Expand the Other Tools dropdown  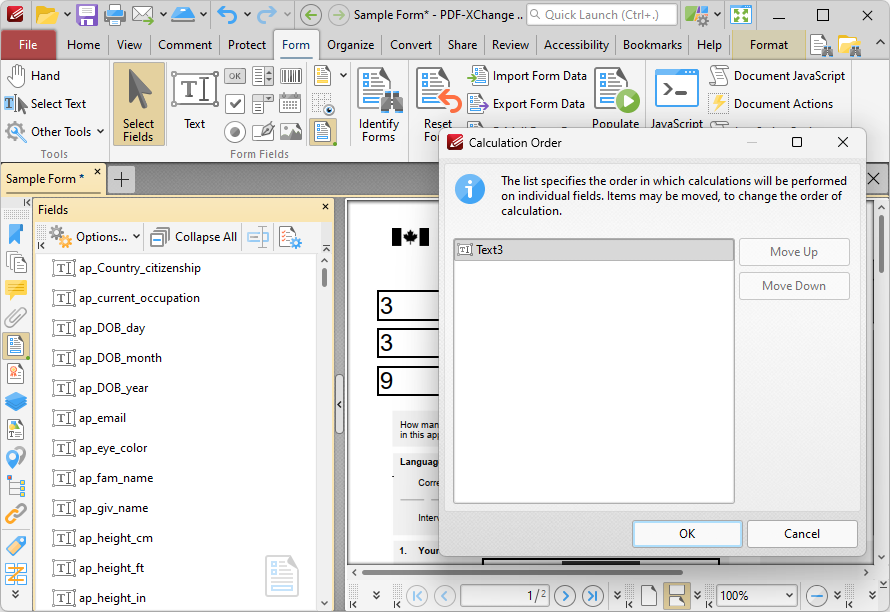click(x=98, y=131)
